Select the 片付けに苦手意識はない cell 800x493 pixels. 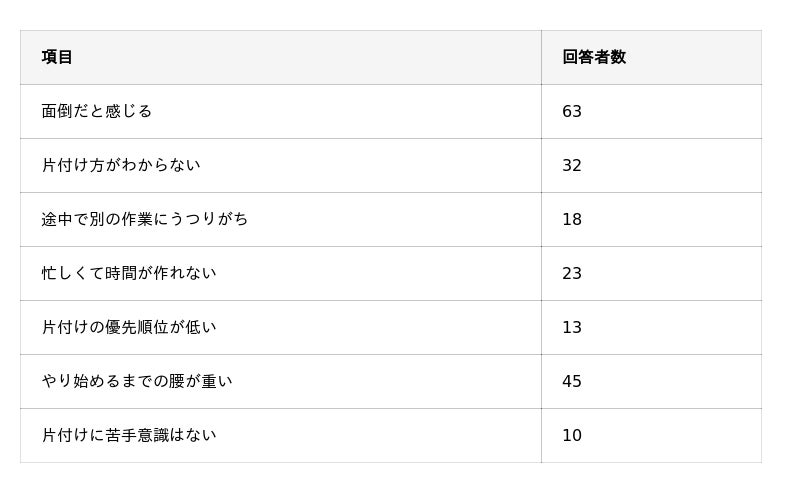point(129,435)
